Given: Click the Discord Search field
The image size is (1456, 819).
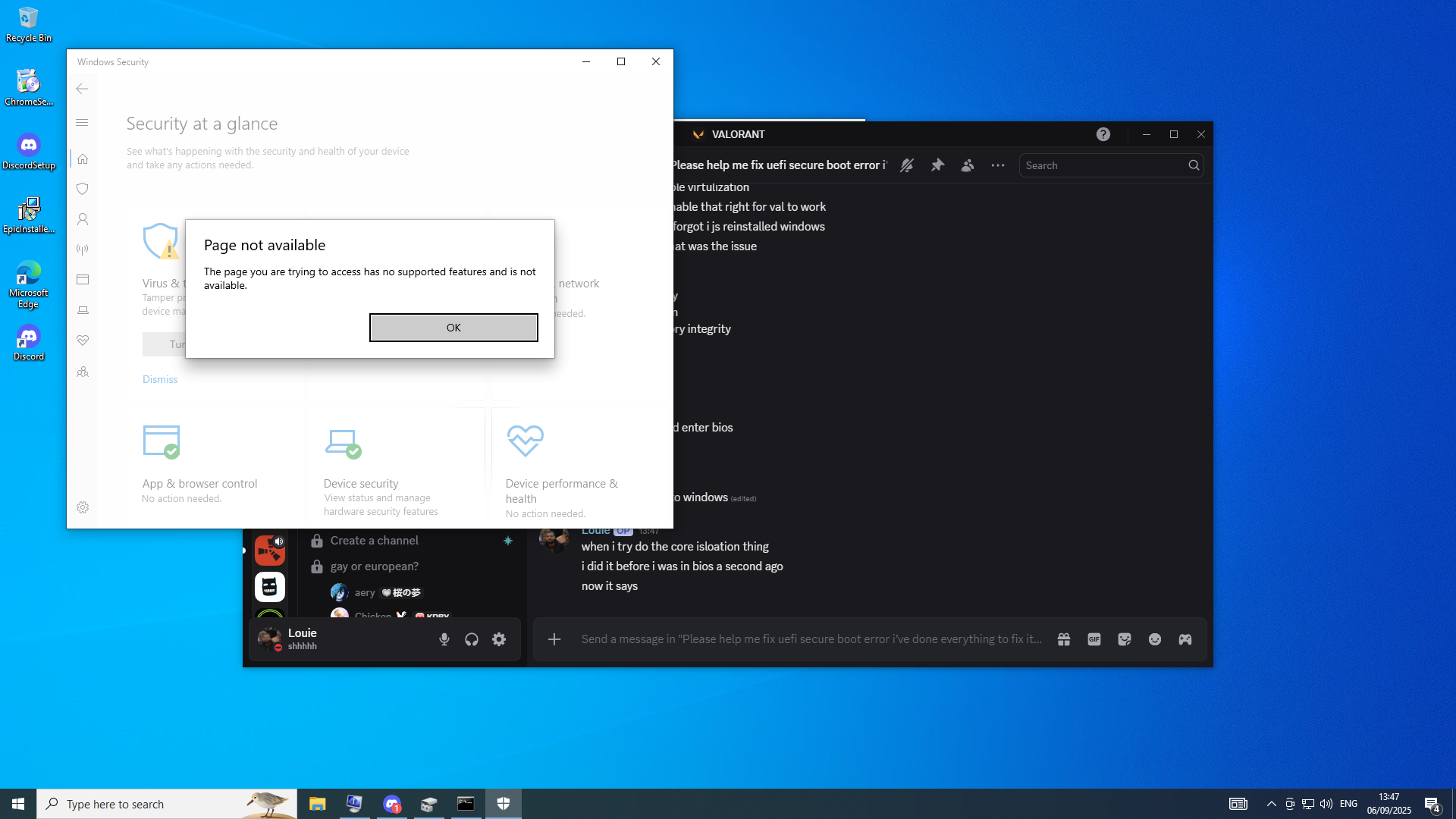Looking at the screenshot, I should point(1103,165).
